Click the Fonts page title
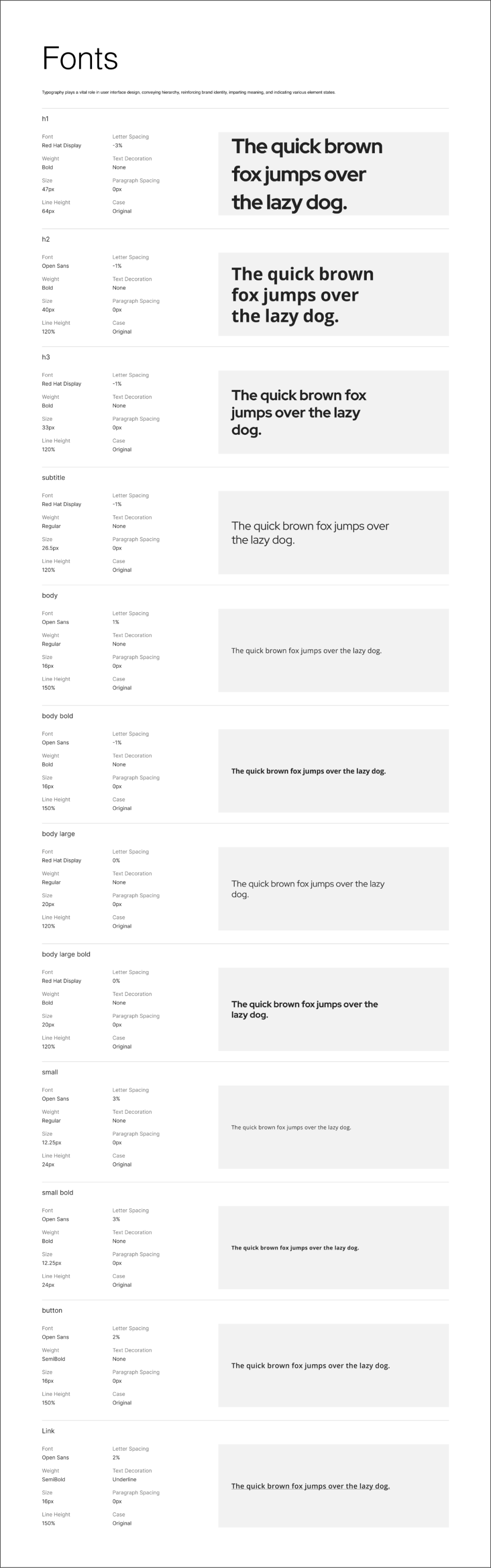This screenshot has height=1568, width=491. (x=80, y=59)
